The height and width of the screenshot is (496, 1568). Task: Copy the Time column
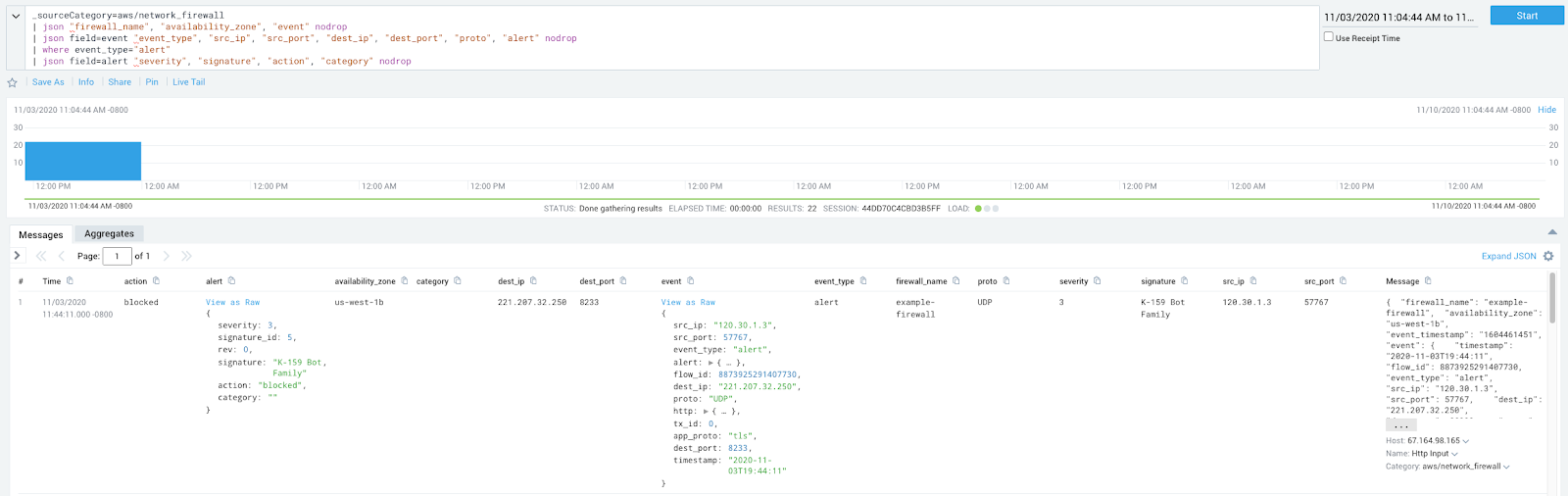(70, 281)
